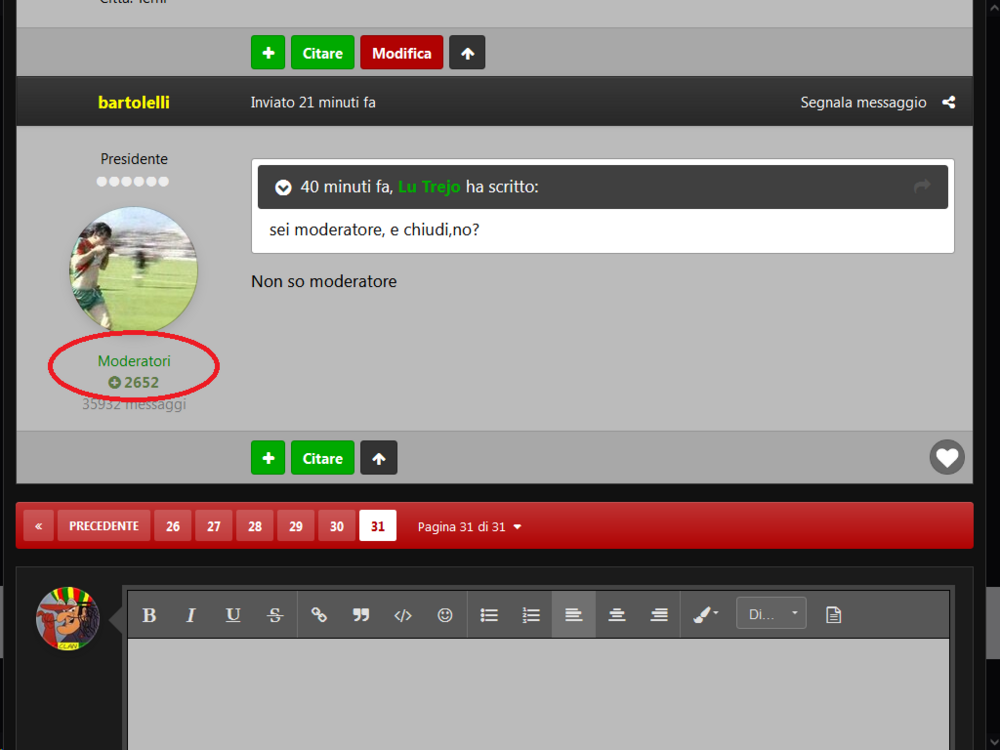Toggle italic formatting in editor
This screenshot has width=1000, height=750.
pyautogui.click(x=191, y=615)
